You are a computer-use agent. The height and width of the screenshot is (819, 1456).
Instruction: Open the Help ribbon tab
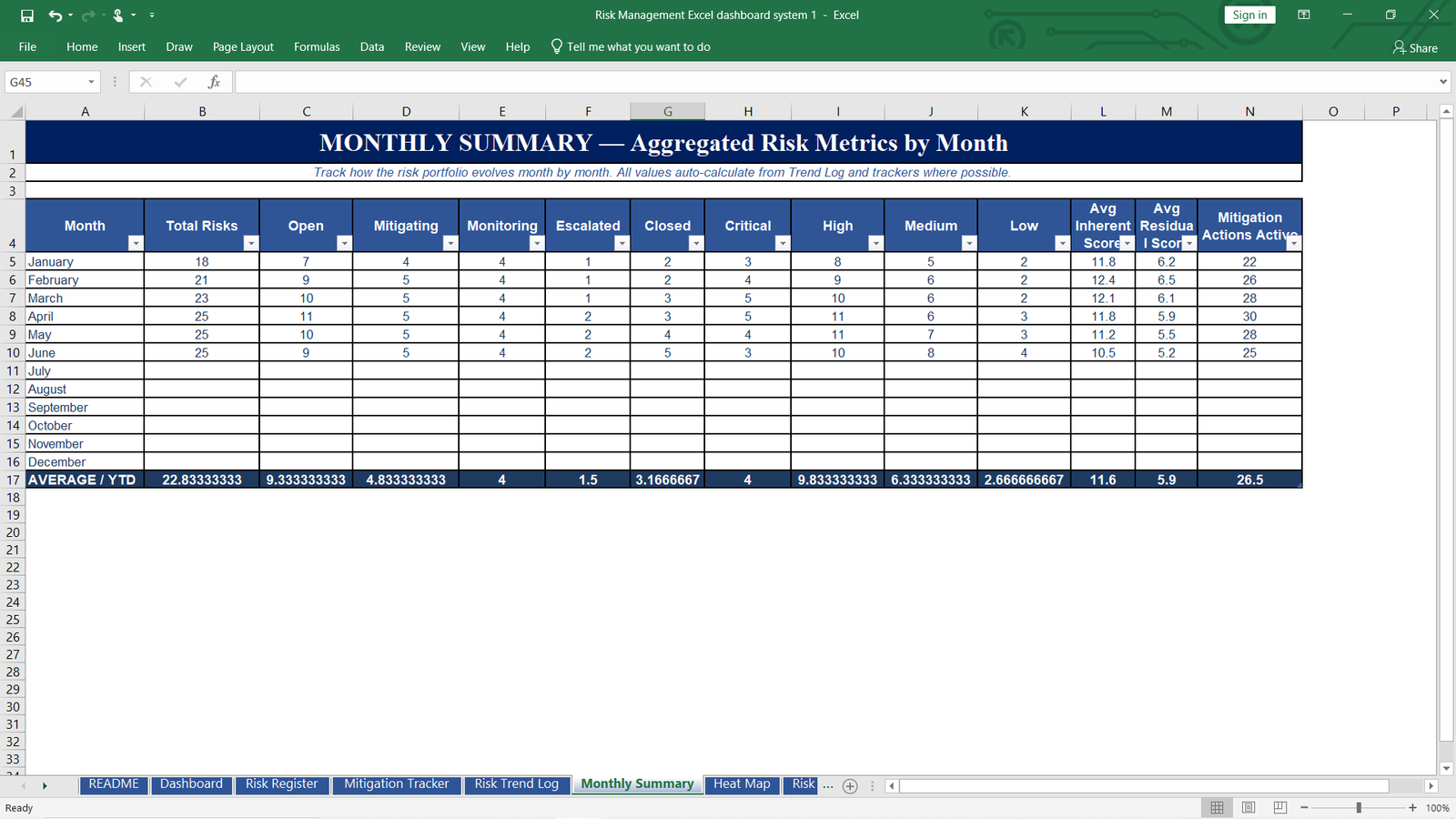point(518,46)
